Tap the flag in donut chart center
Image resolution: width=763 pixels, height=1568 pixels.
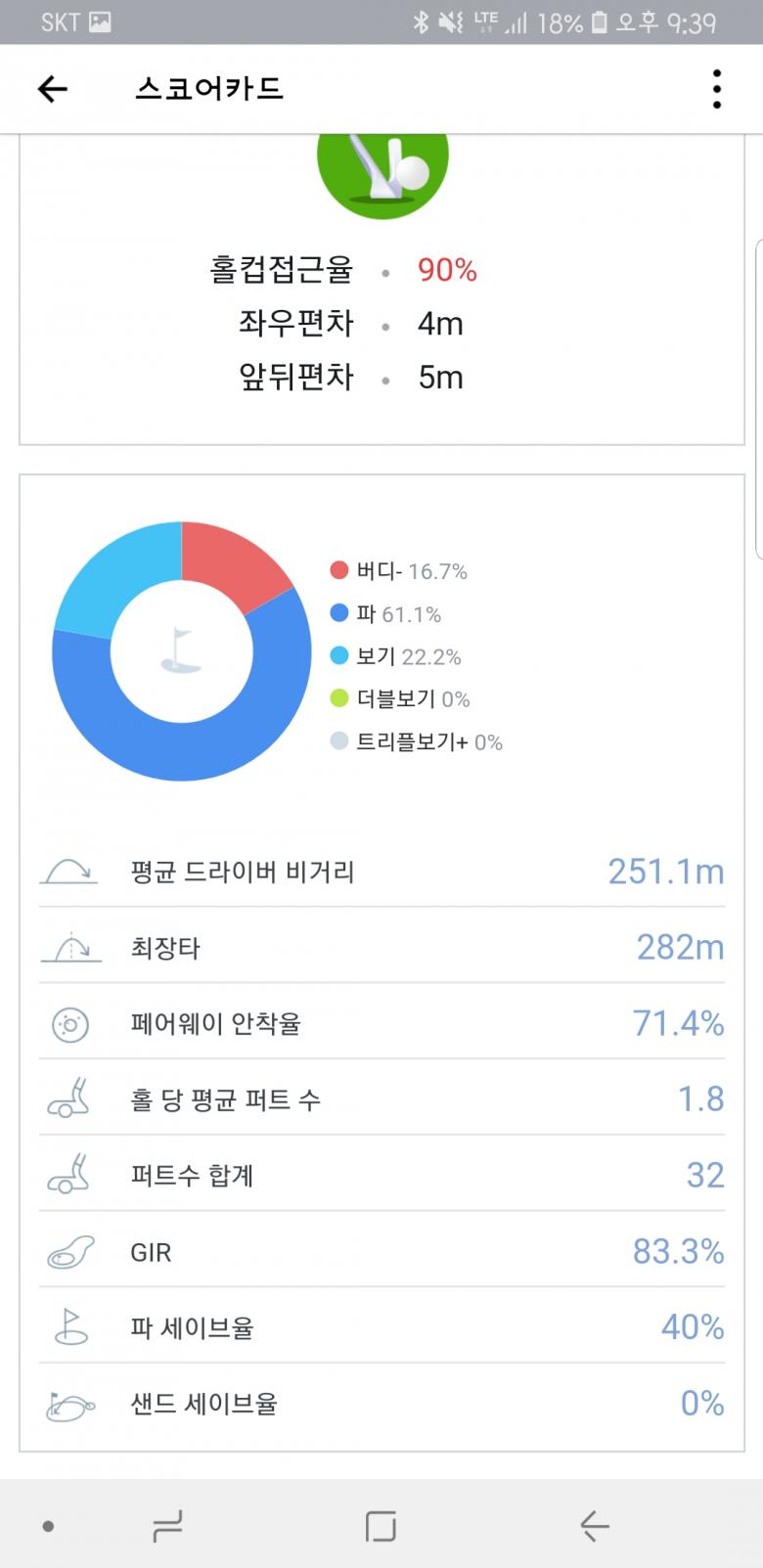point(181,650)
